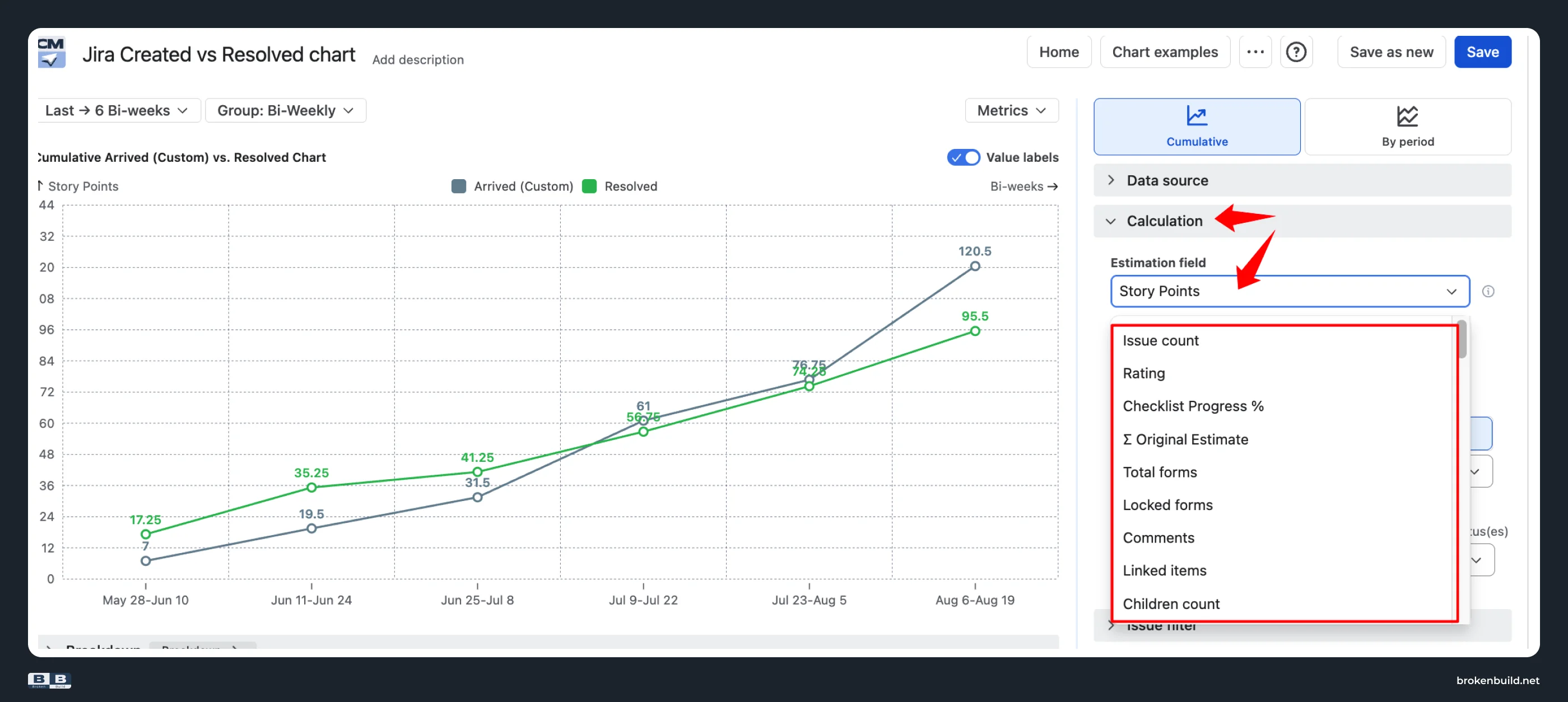The width and height of the screenshot is (1568, 702).
Task: Click the Add description link
Action: click(417, 59)
